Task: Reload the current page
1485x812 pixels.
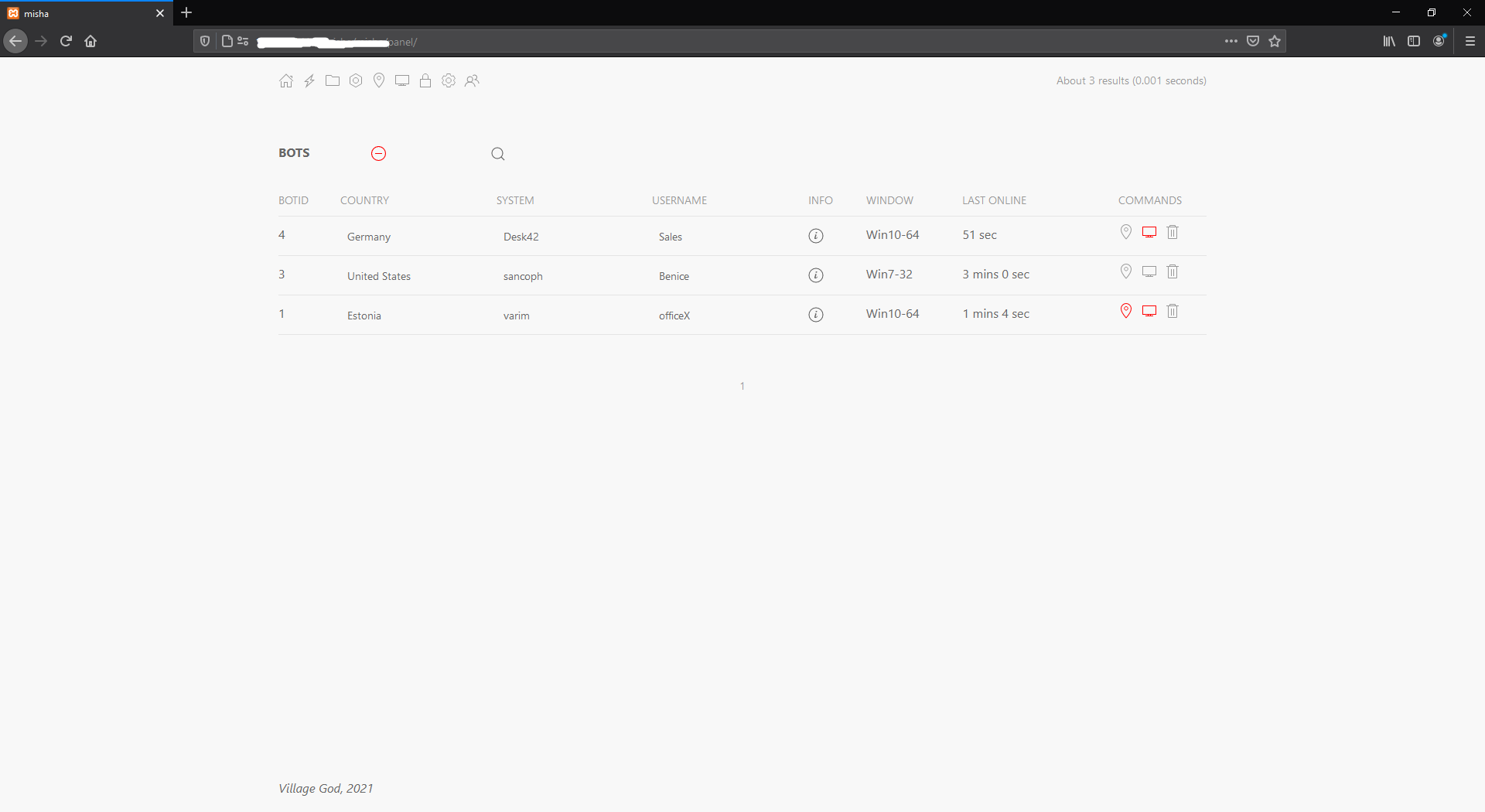Action: coord(66,41)
